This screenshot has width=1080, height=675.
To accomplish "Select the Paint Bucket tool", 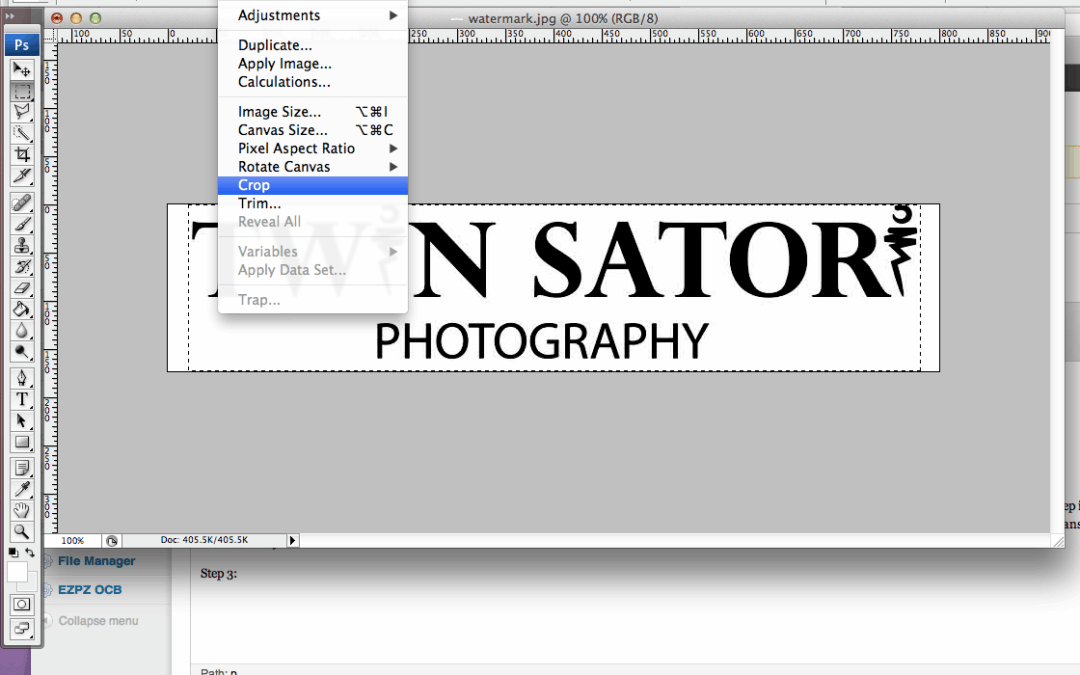I will coord(22,309).
